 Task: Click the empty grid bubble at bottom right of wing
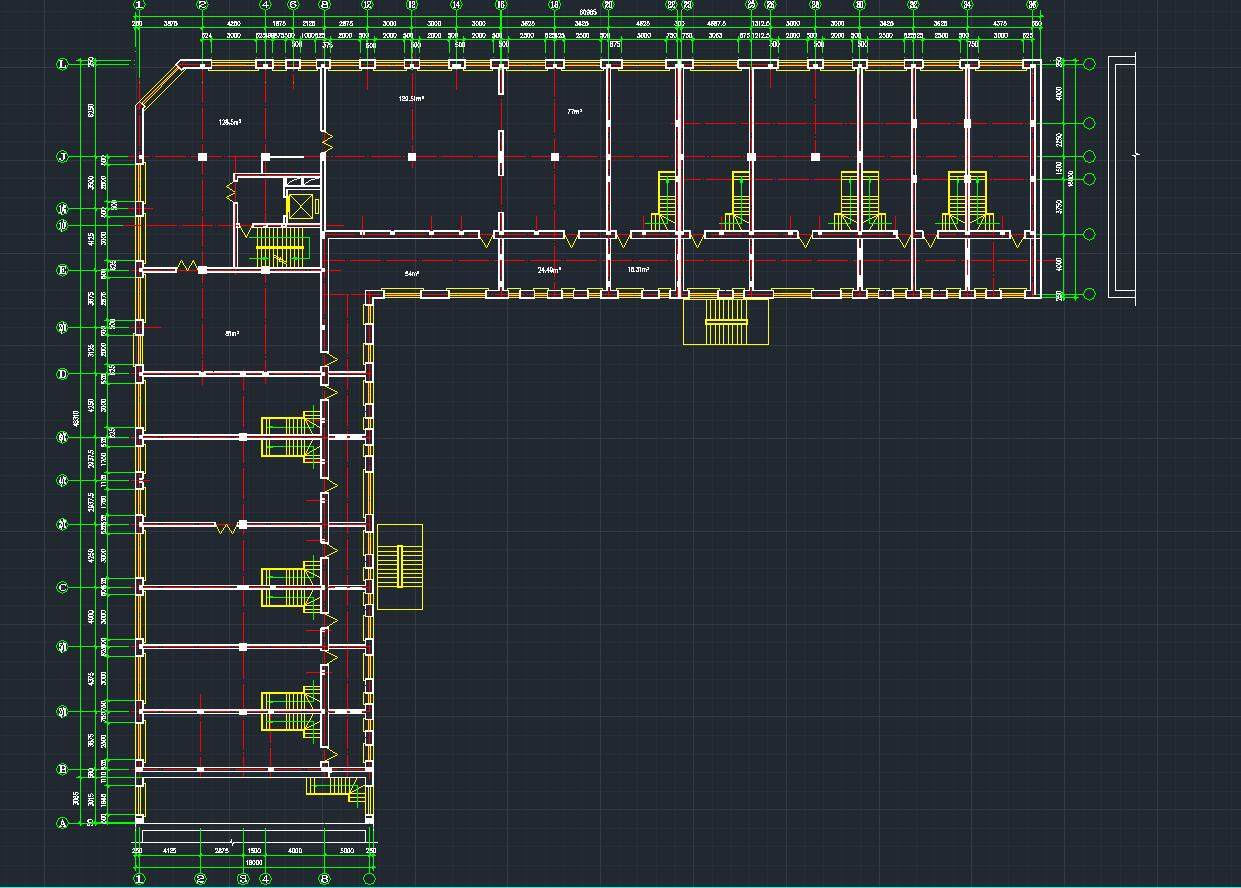point(369,879)
